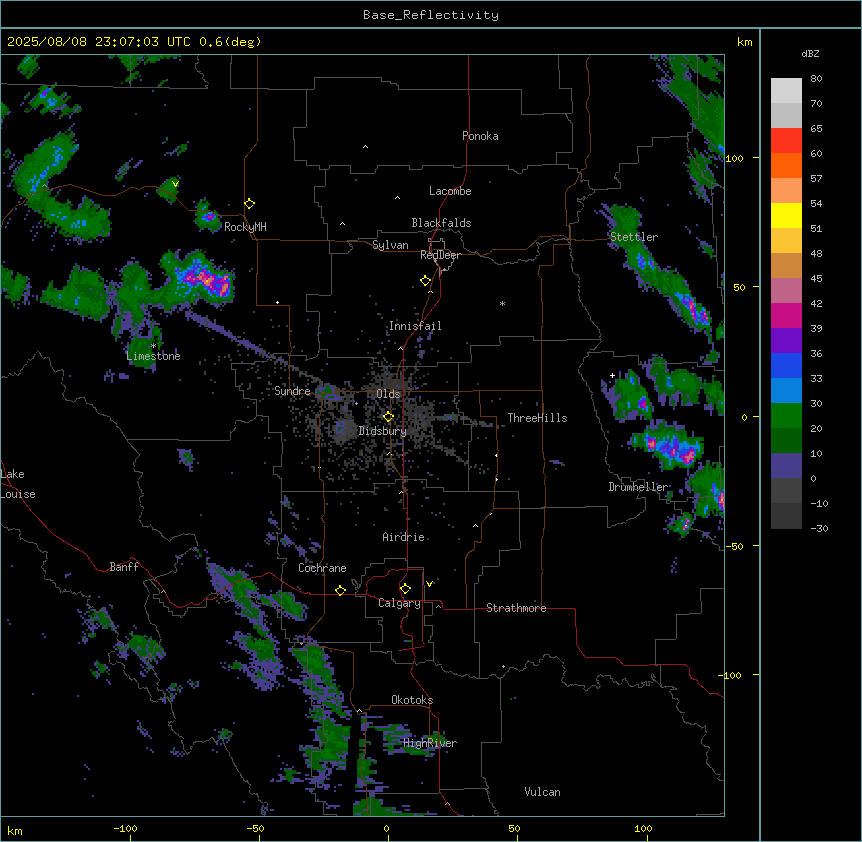
Task: Click the yellow diamond marker near RockyMH
Action: (249, 204)
